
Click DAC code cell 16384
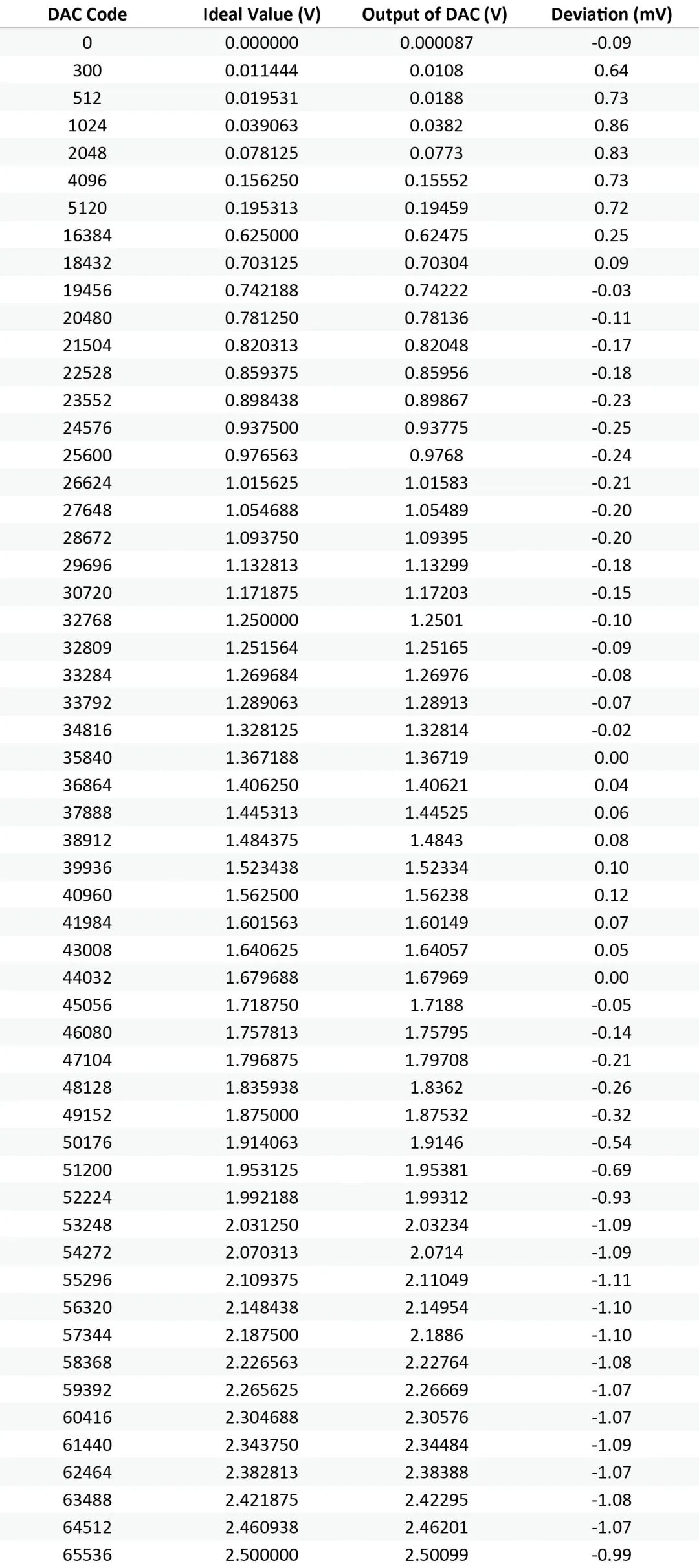[87, 236]
